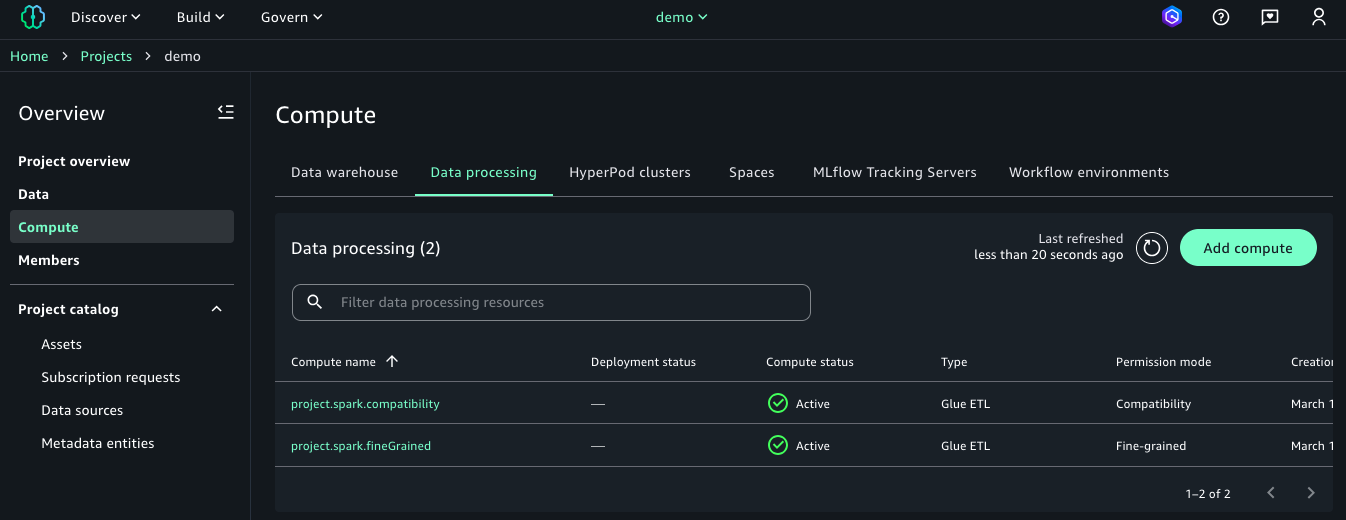Open the Discover dropdown menu
This screenshot has width=1346, height=520.
point(105,17)
